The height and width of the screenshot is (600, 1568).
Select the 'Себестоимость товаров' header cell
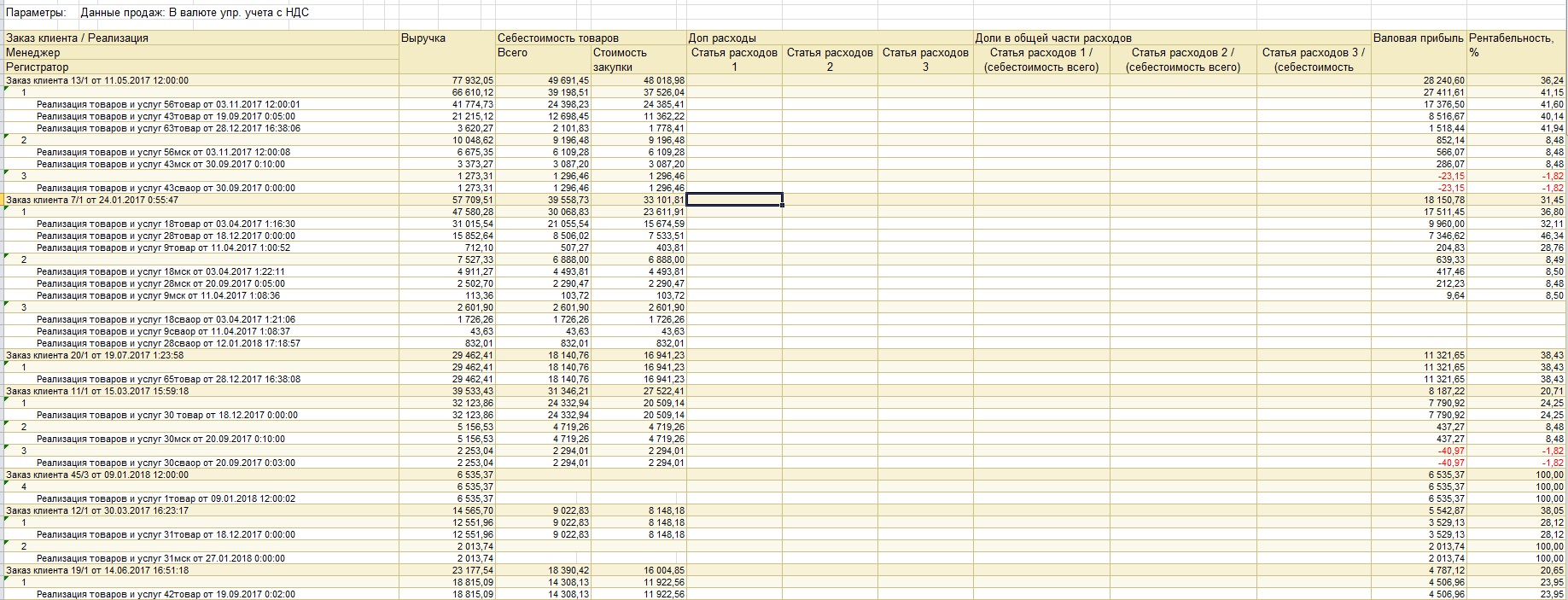[x=557, y=38]
